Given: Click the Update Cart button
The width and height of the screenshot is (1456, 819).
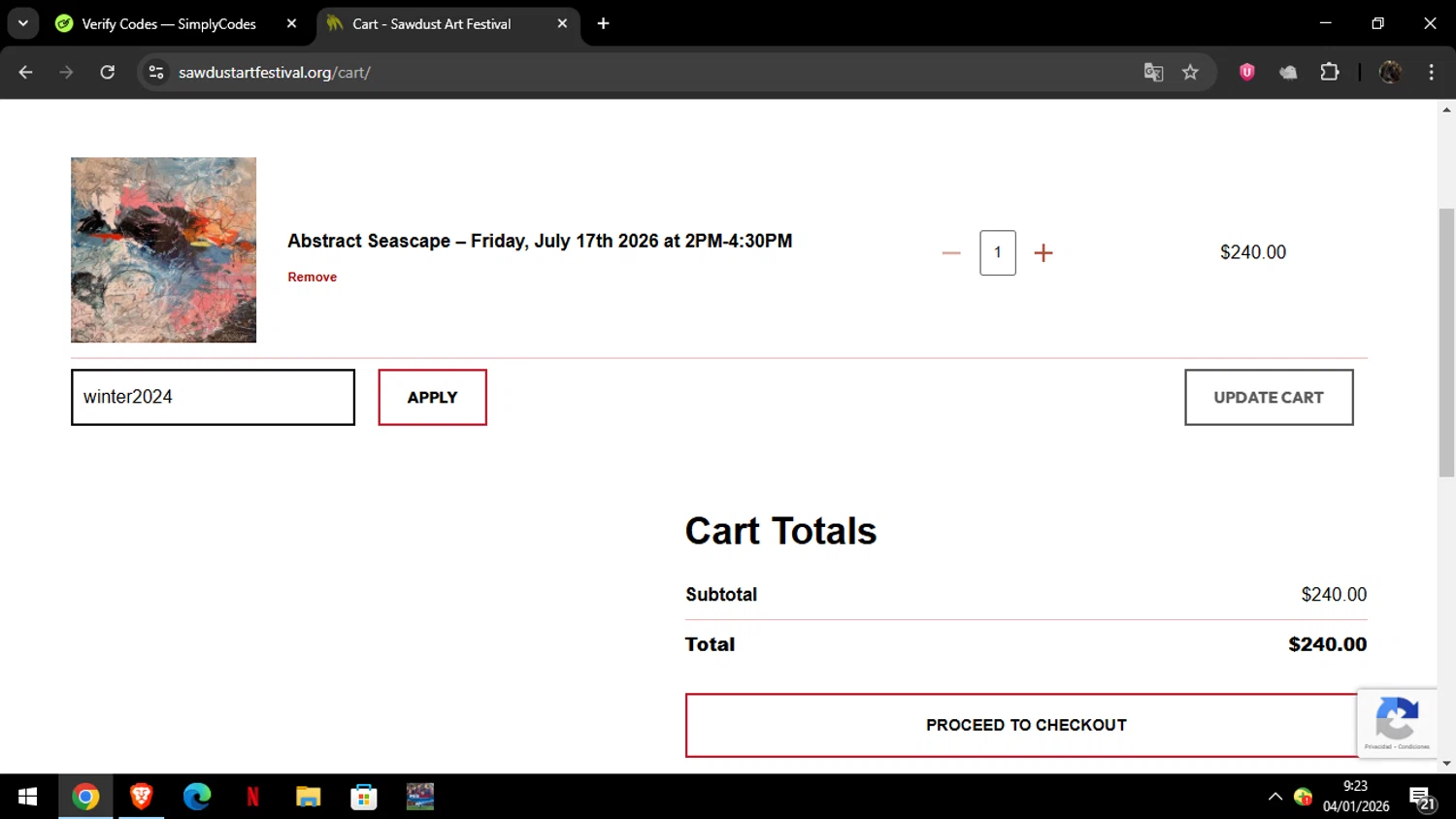Looking at the screenshot, I should coord(1269,397).
